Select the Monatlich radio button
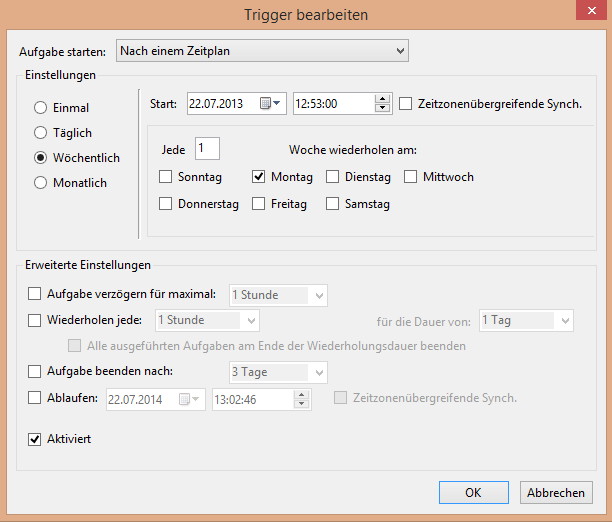This screenshot has width=612, height=522. (41, 182)
